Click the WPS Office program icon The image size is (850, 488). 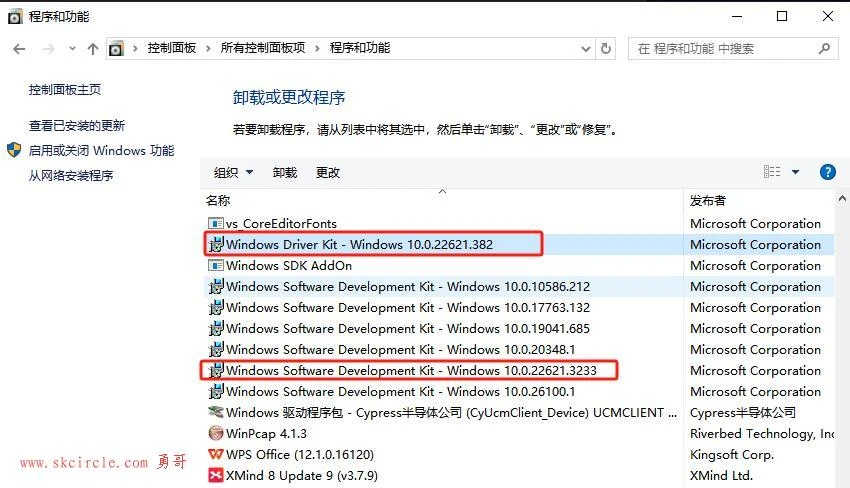(x=216, y=455)
